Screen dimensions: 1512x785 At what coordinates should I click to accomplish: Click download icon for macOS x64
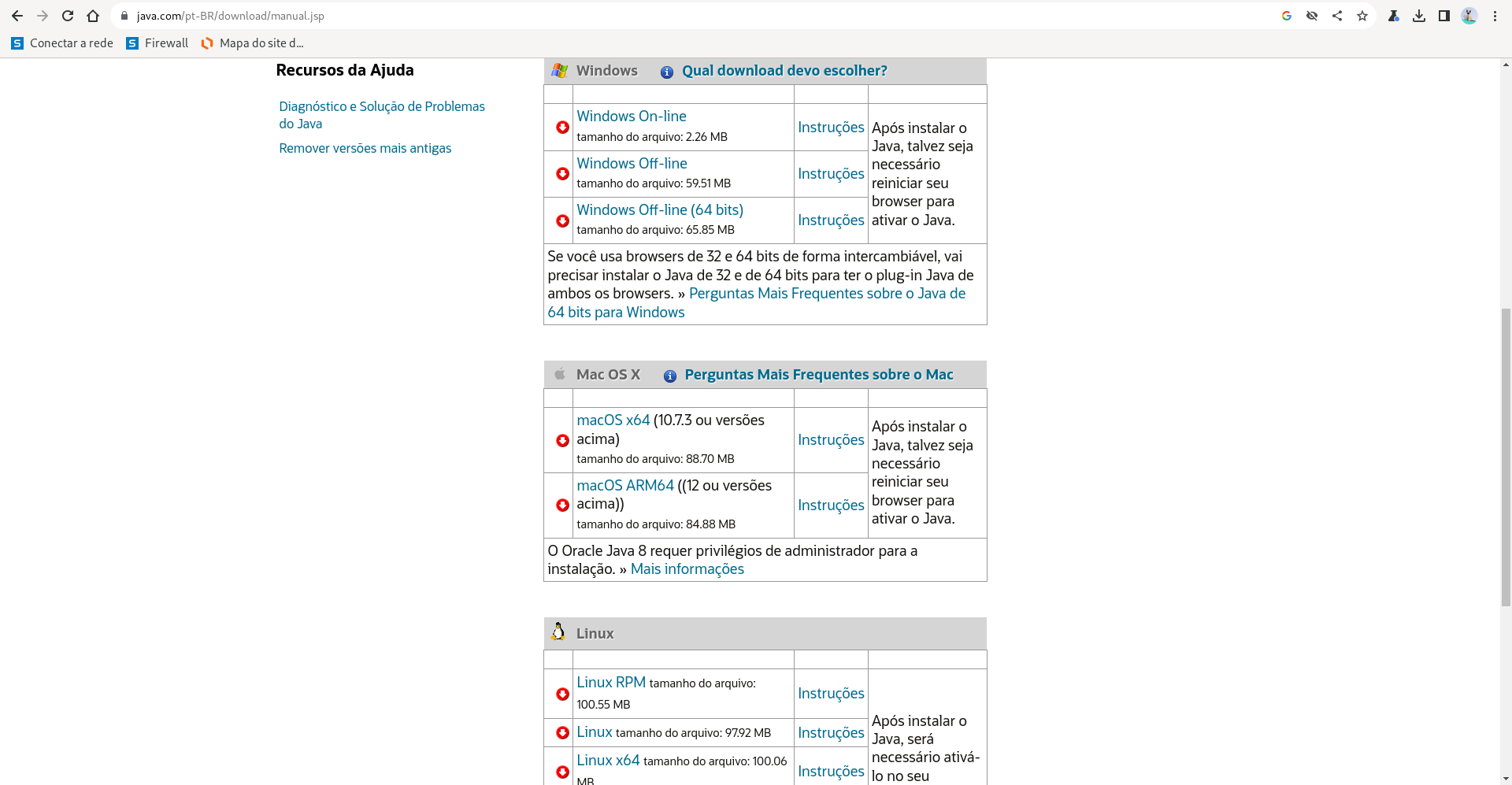(x=562, y=441)
